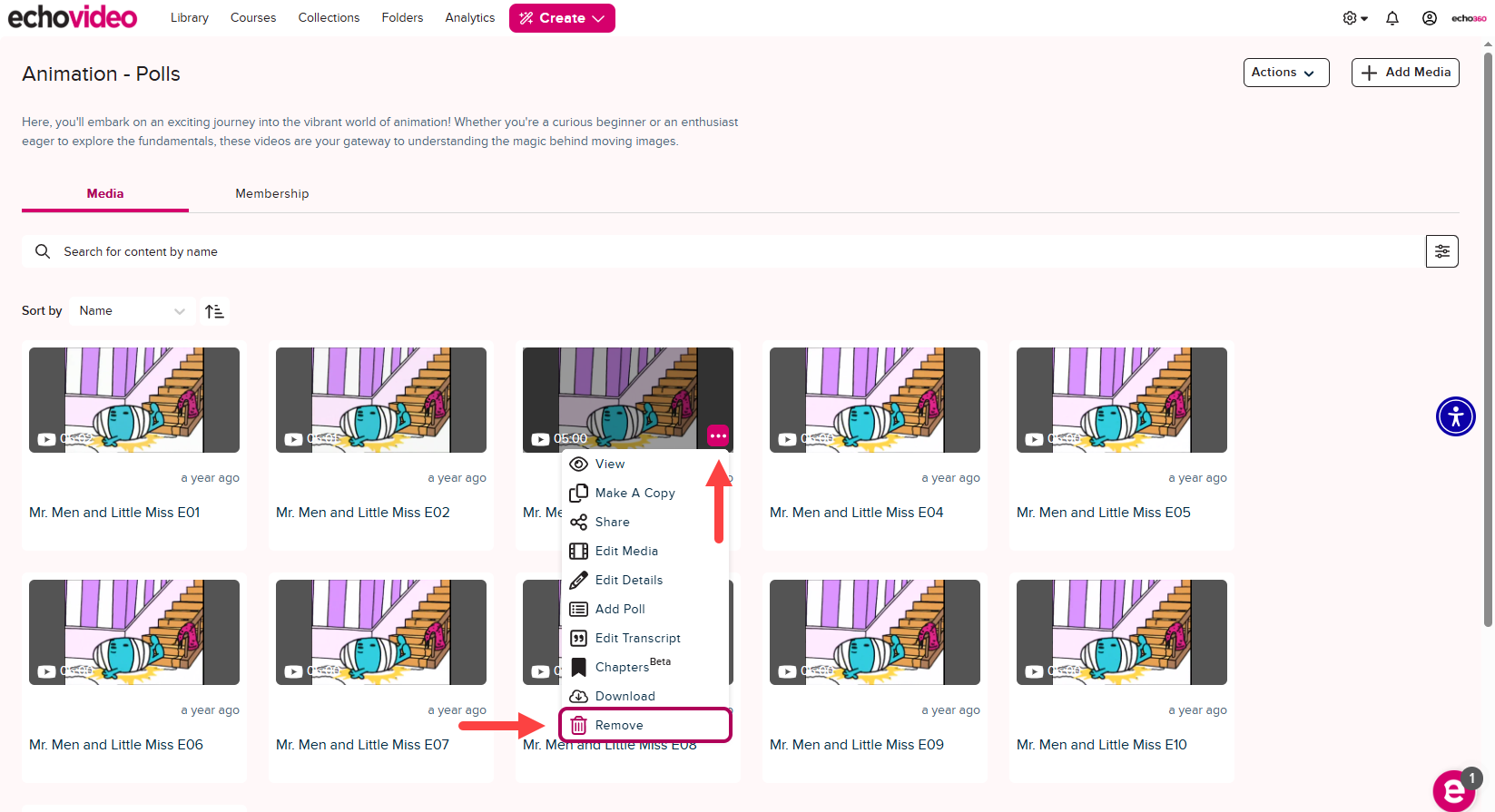This screenshot has height=812, width=1495.
Task: Click the echo360 brand link top right
Action: click(x=1469, y=18)
